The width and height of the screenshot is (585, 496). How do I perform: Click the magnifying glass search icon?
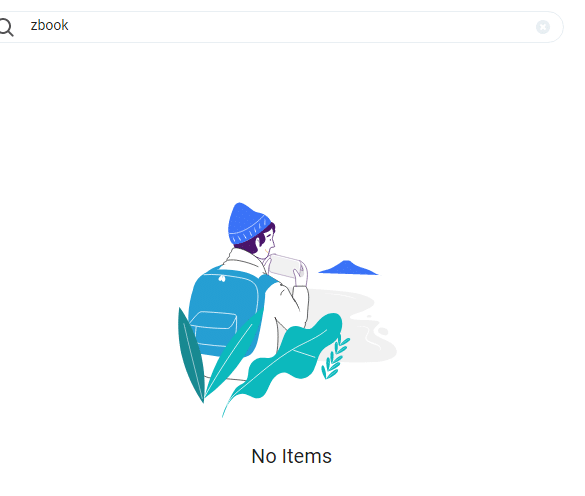pos(6,28)
